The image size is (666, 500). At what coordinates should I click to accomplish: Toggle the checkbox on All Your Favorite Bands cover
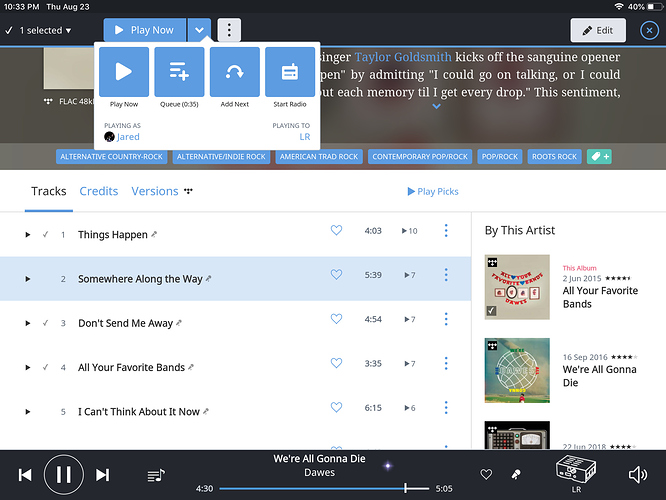[491, 311]
